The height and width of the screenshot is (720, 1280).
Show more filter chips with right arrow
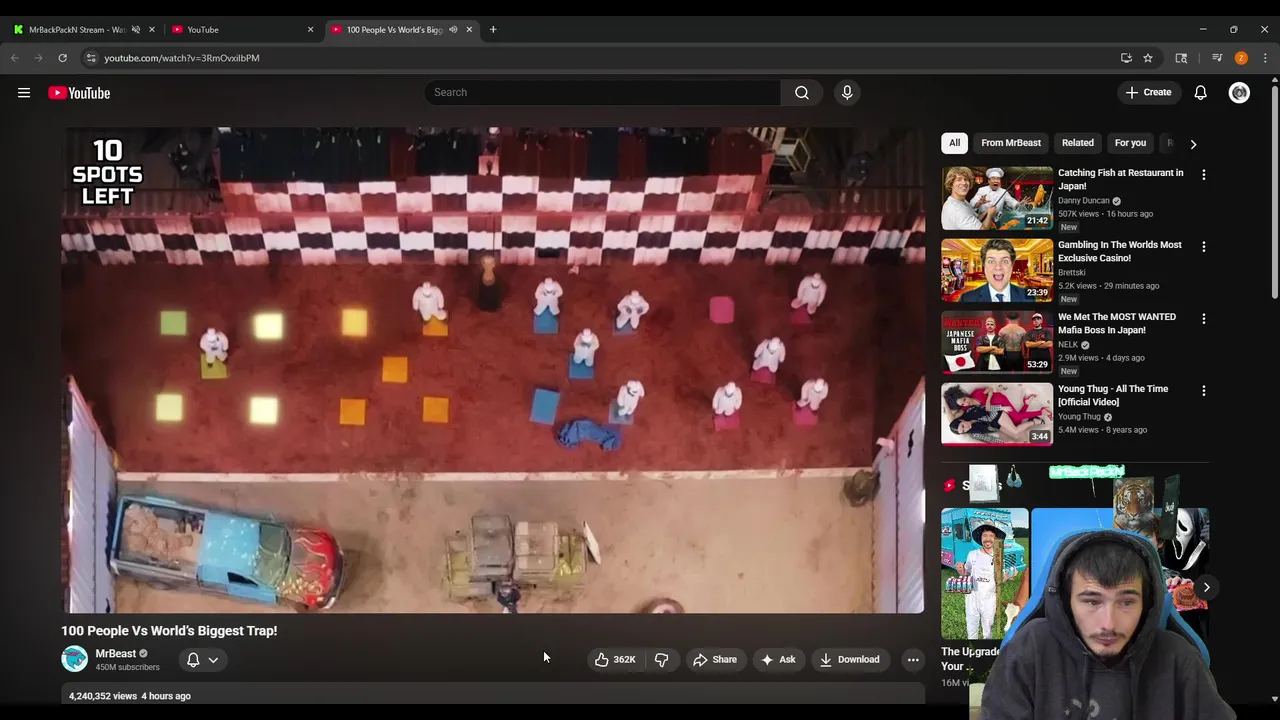tap(1193, 143)
